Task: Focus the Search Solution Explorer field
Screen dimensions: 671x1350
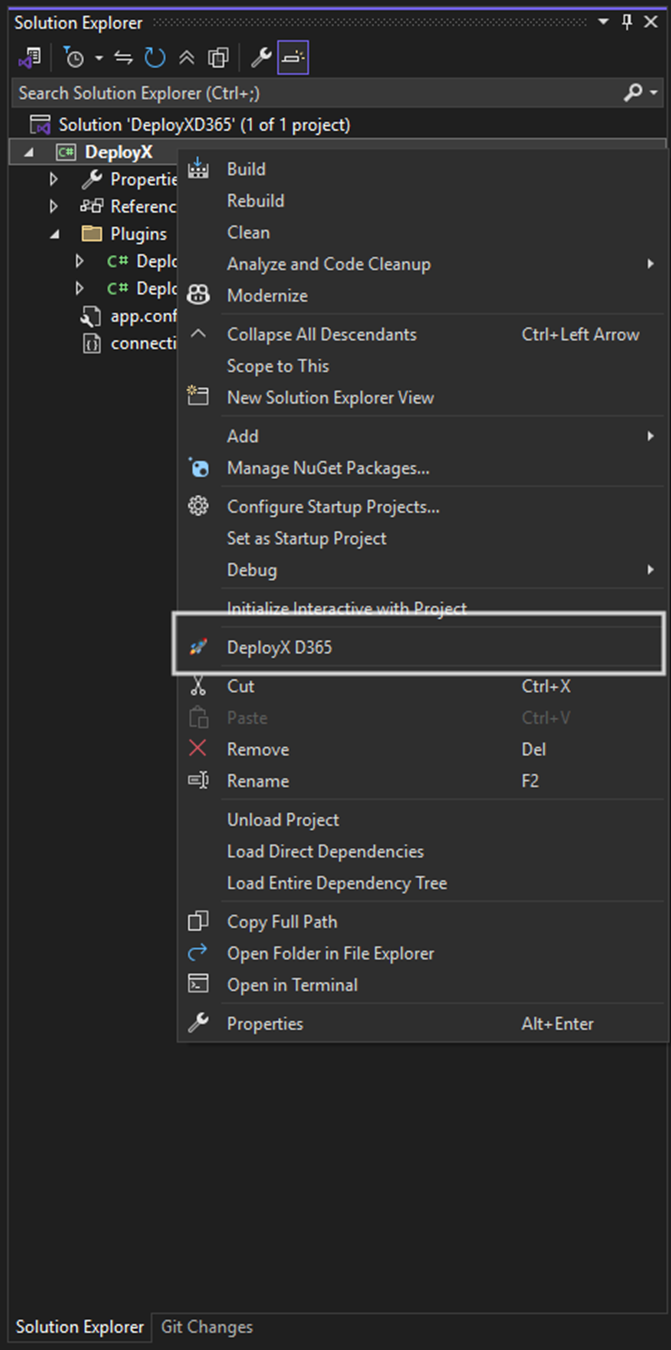Action: [x=316, y=93]
